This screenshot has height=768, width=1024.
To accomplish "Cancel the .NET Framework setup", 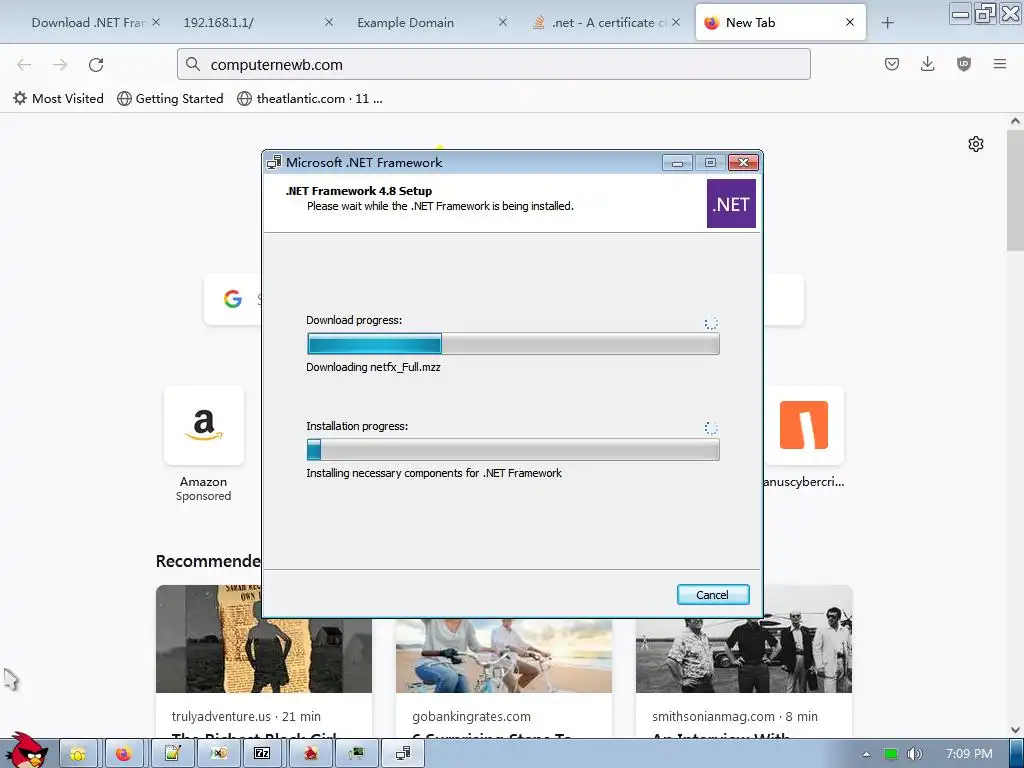I will (712, 594).
